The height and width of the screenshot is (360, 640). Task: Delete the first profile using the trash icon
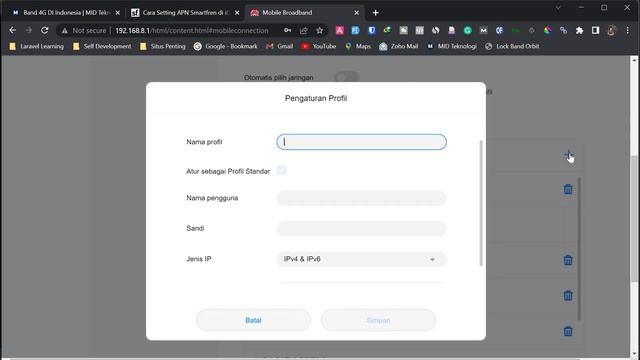pyautogui.click(x=568, y=189)
